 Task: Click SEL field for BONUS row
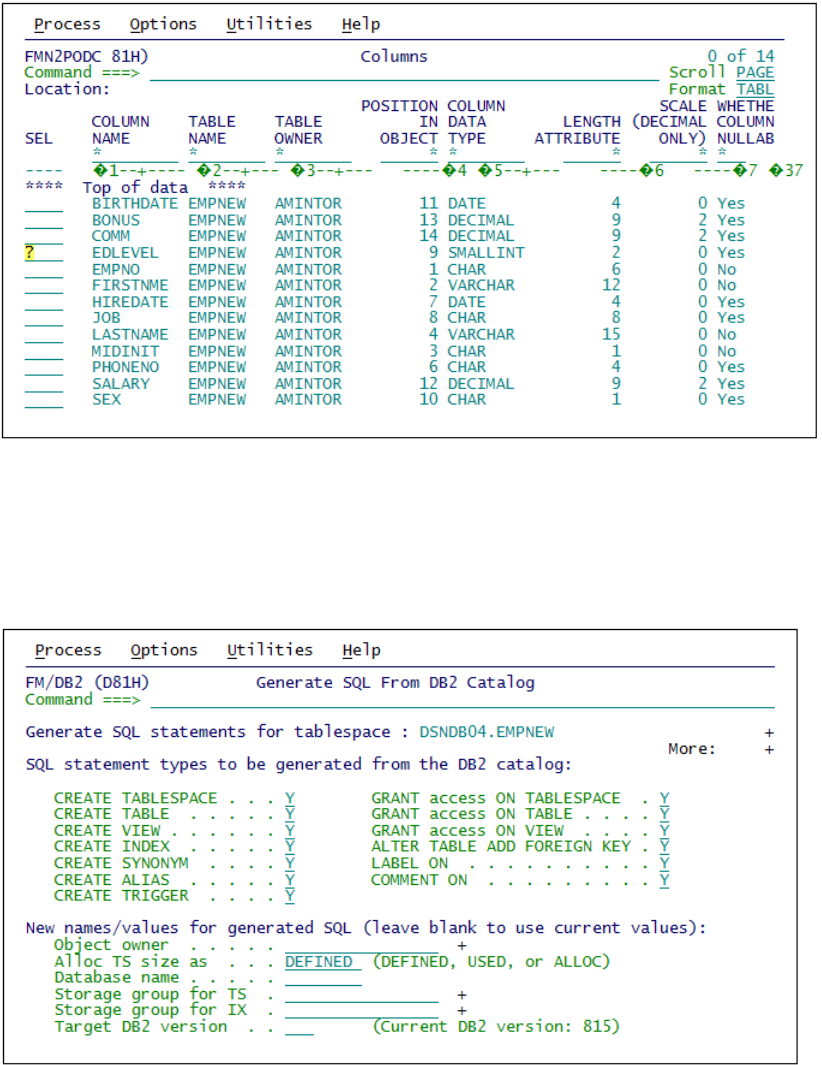[43, 220]
